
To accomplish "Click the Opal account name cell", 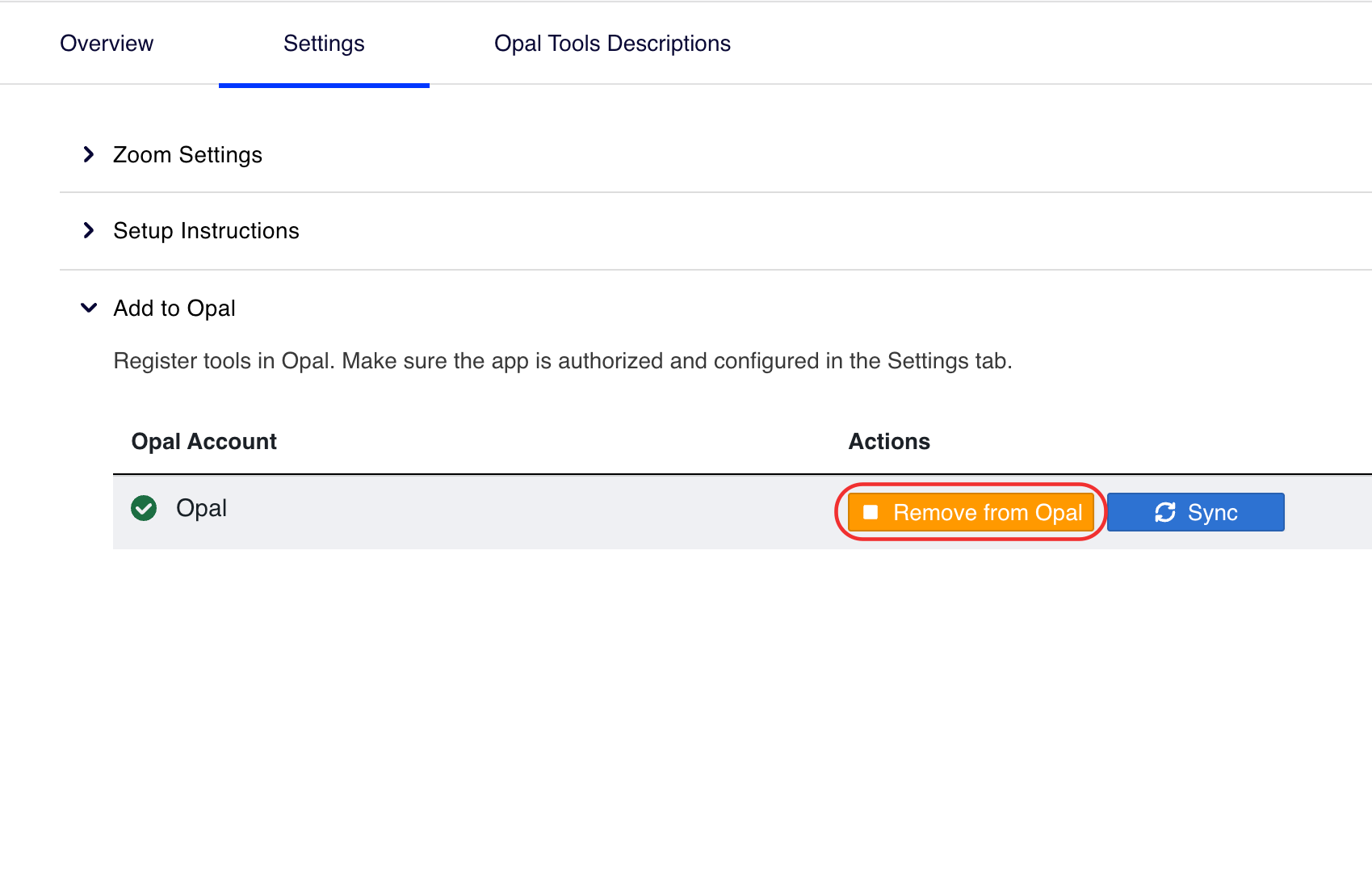I will [x=201, y=508].
